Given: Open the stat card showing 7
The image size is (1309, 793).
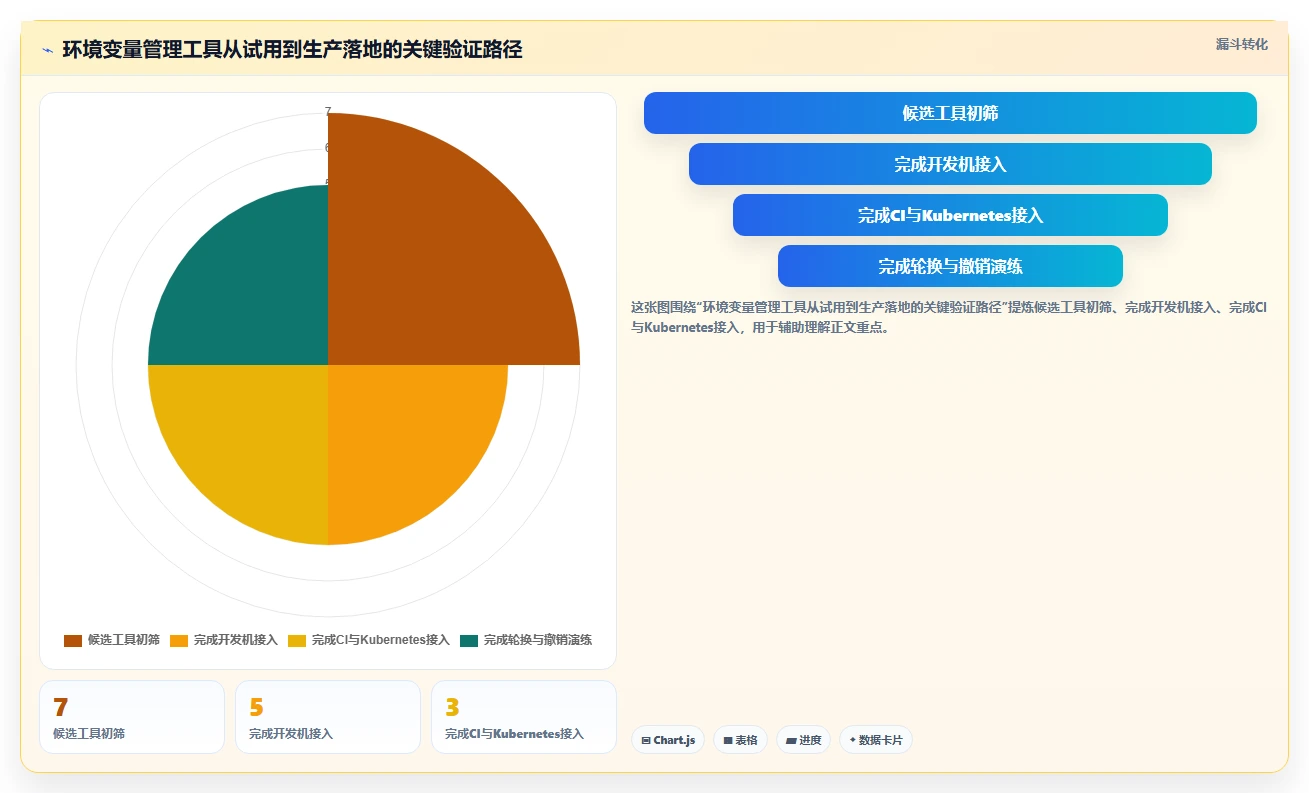Looking at the screenshot, I should 132,717.
